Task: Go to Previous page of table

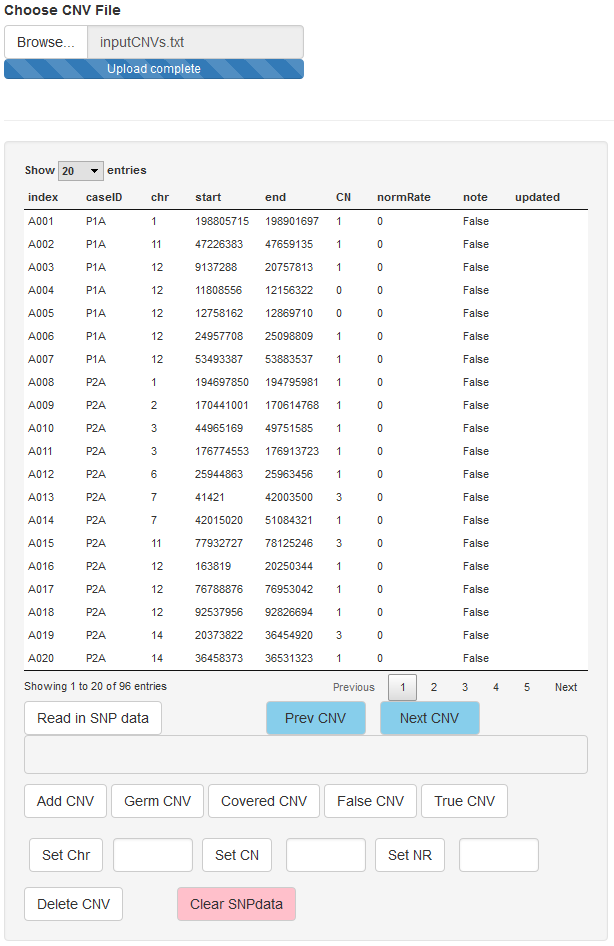Action: coord(353,687)
